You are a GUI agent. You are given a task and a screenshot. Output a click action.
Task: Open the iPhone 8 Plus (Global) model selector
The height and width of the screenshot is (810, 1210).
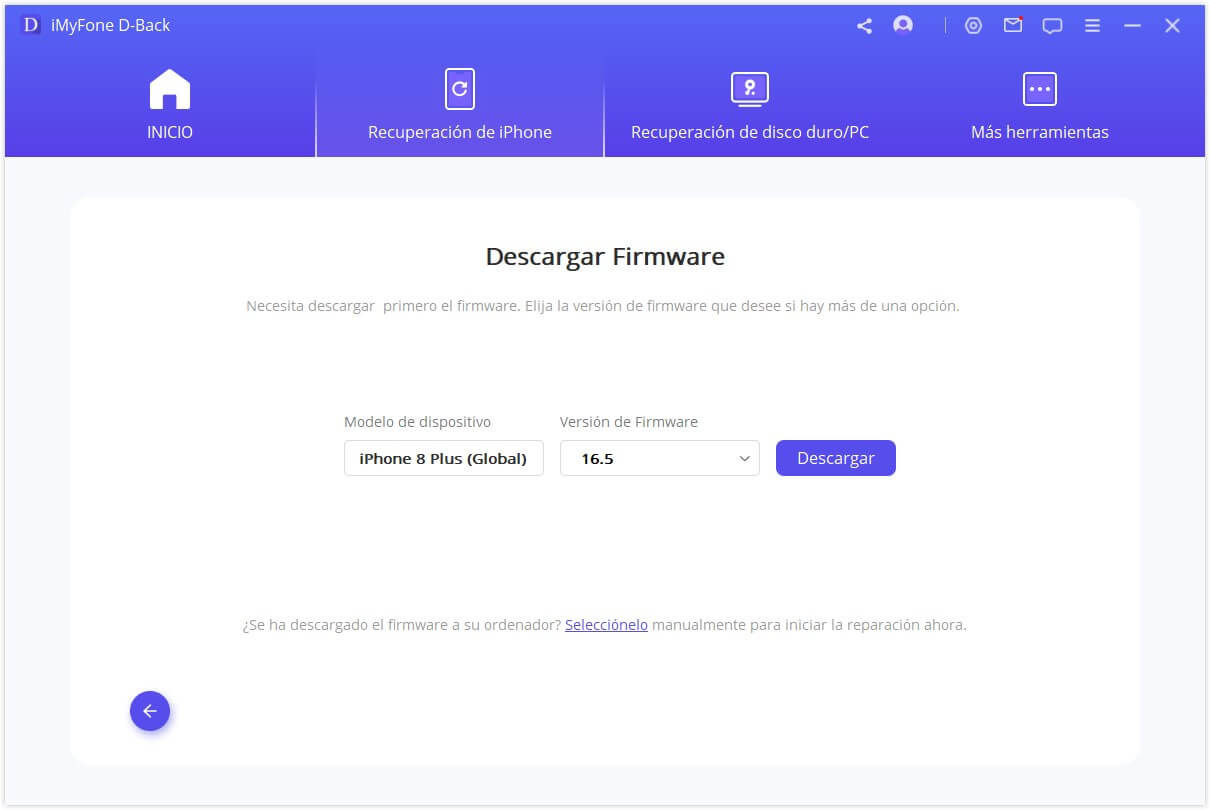click(x=443, y=458)
